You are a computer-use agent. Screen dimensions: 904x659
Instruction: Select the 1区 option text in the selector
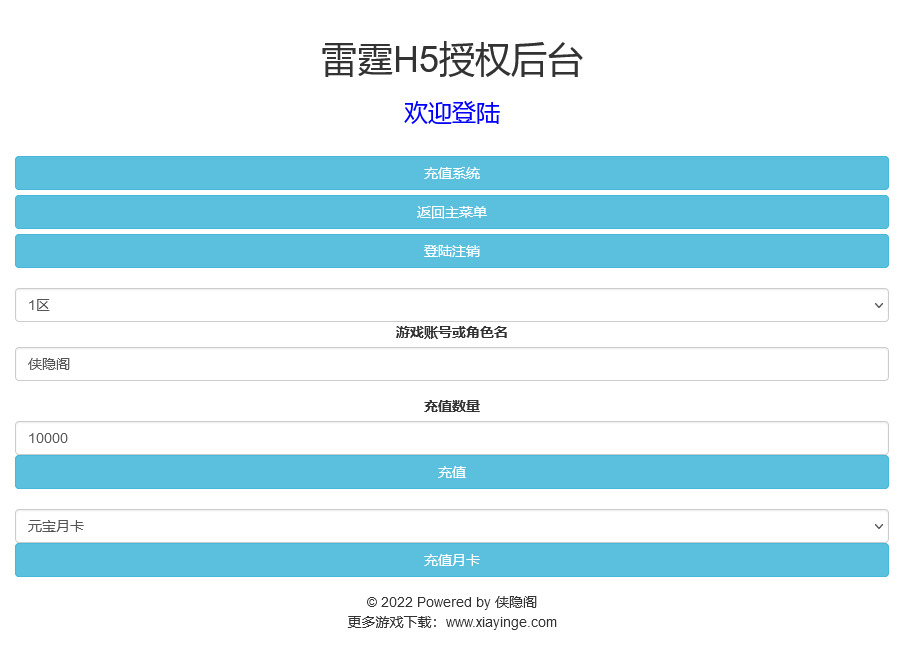[x=38, y=305]
